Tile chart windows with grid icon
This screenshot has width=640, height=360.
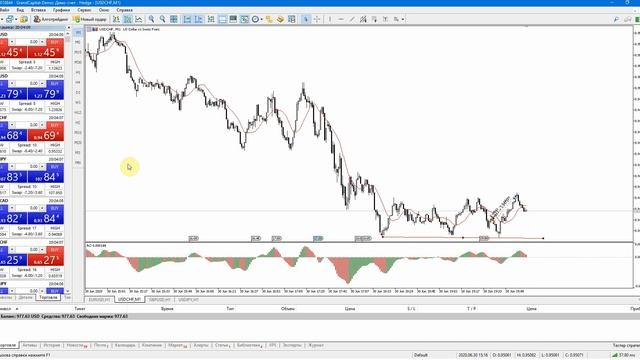point(174,19)
